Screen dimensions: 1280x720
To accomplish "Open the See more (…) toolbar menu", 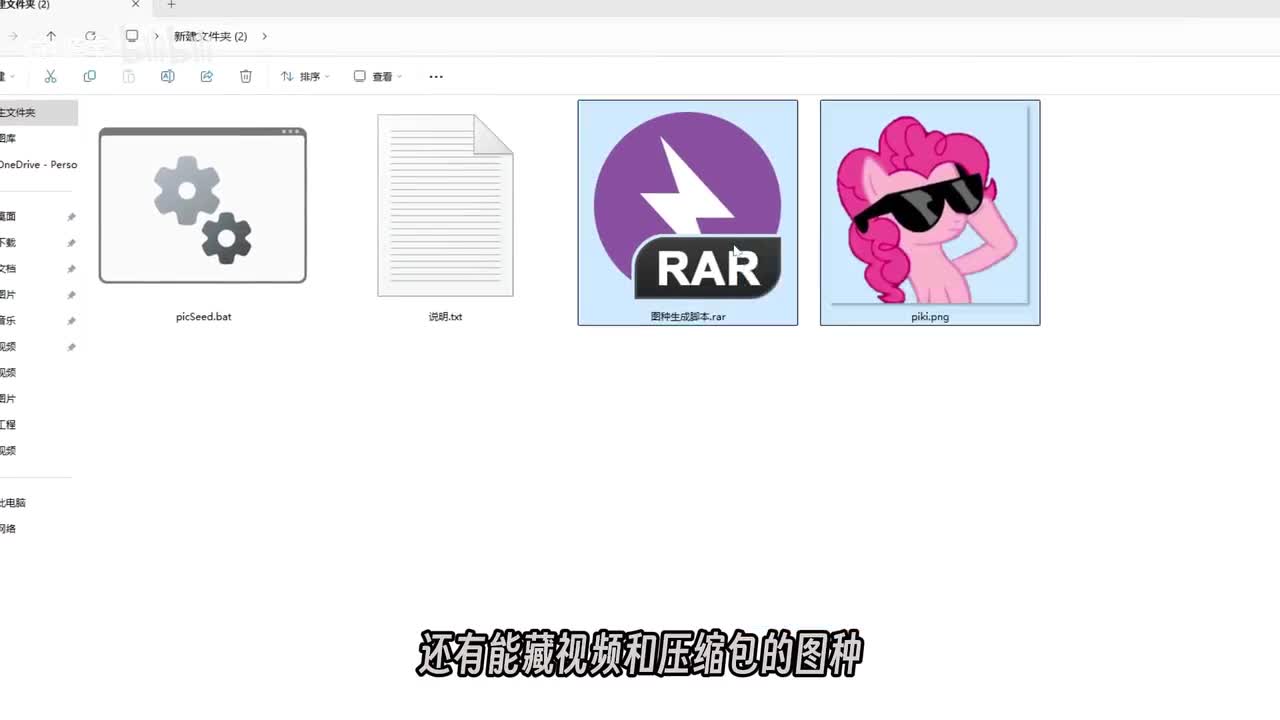I will 436,76.
